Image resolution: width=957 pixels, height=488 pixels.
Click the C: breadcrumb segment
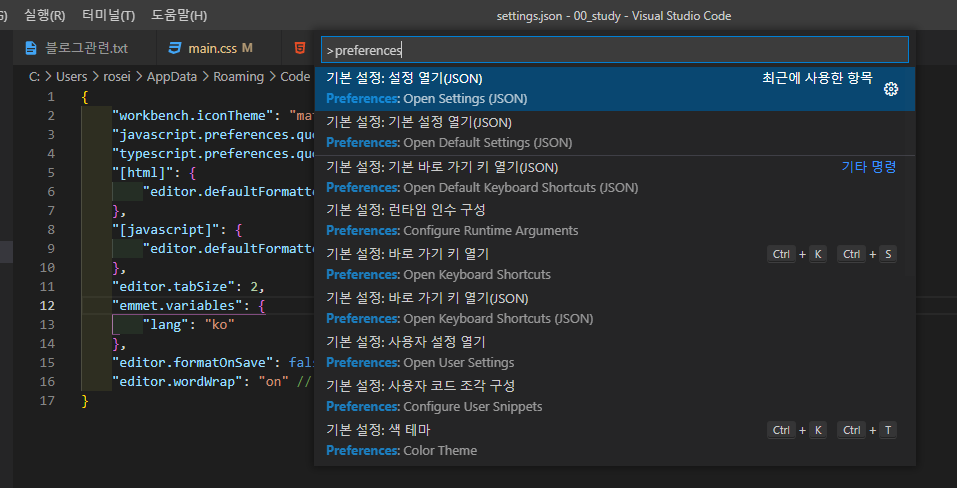(35, 77)
